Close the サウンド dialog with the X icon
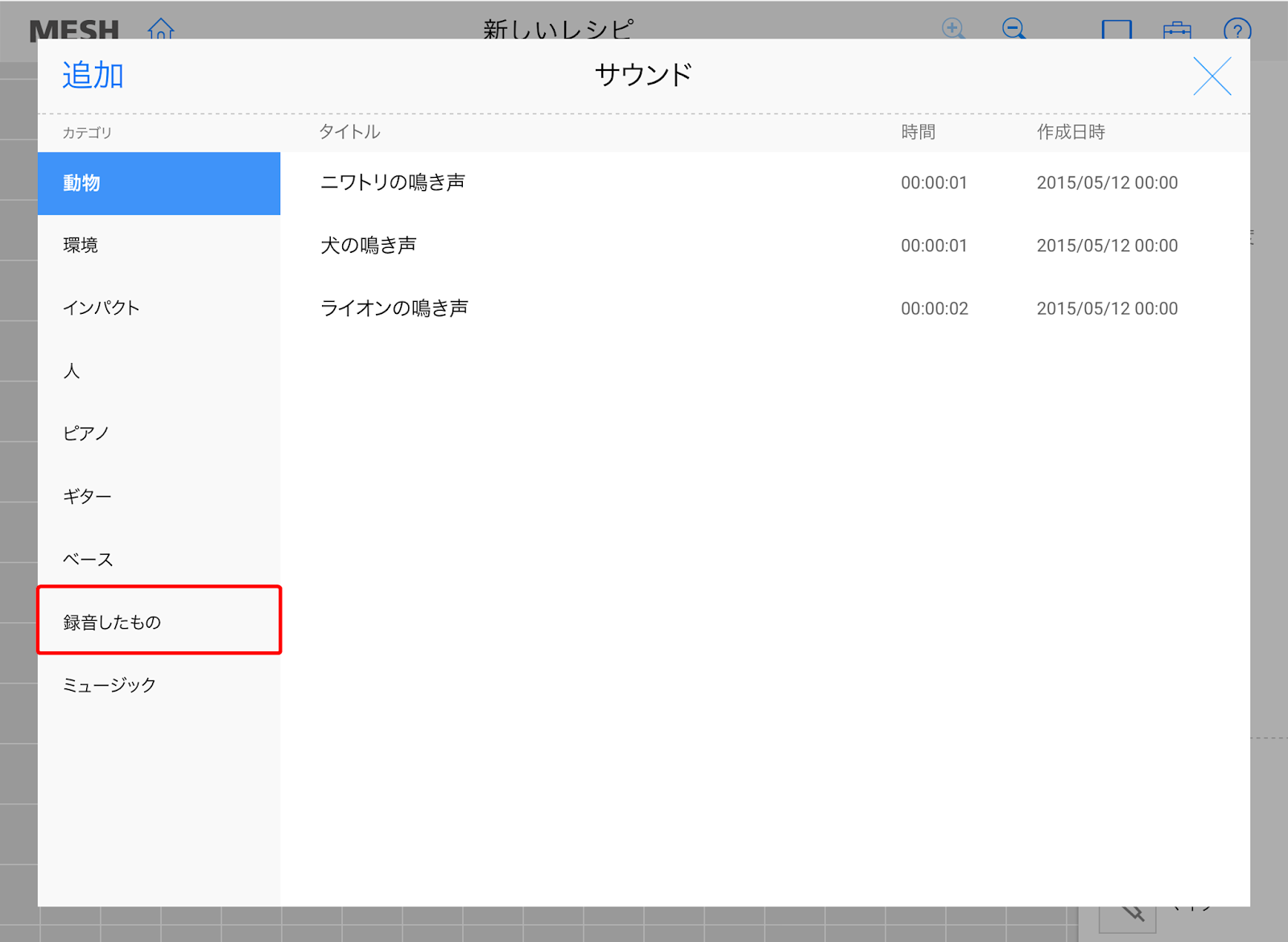 point(1212,76)
